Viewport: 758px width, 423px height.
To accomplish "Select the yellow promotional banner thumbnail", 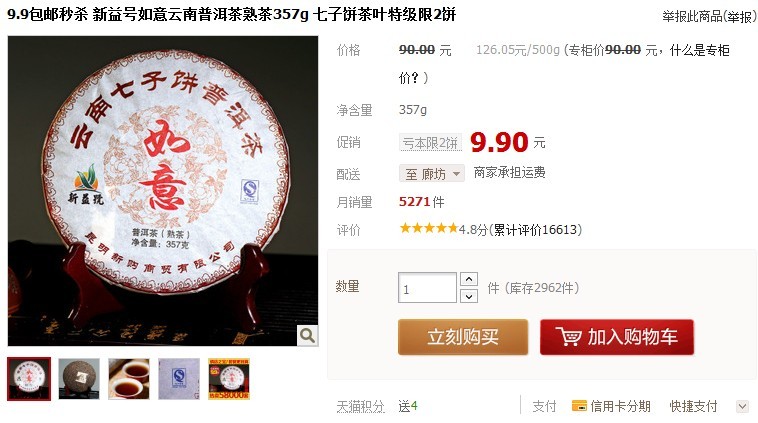I will click(x=229, y=379).
